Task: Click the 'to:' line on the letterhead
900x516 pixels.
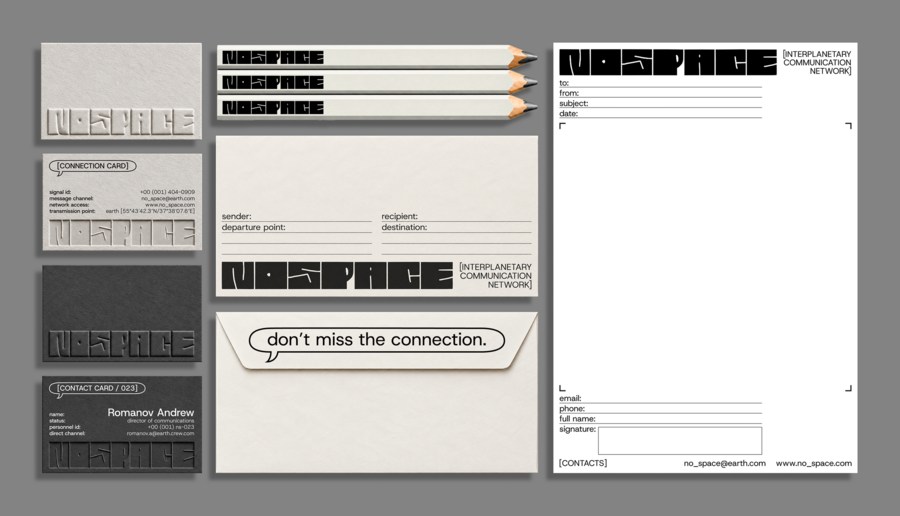Action: coord(660,83)
